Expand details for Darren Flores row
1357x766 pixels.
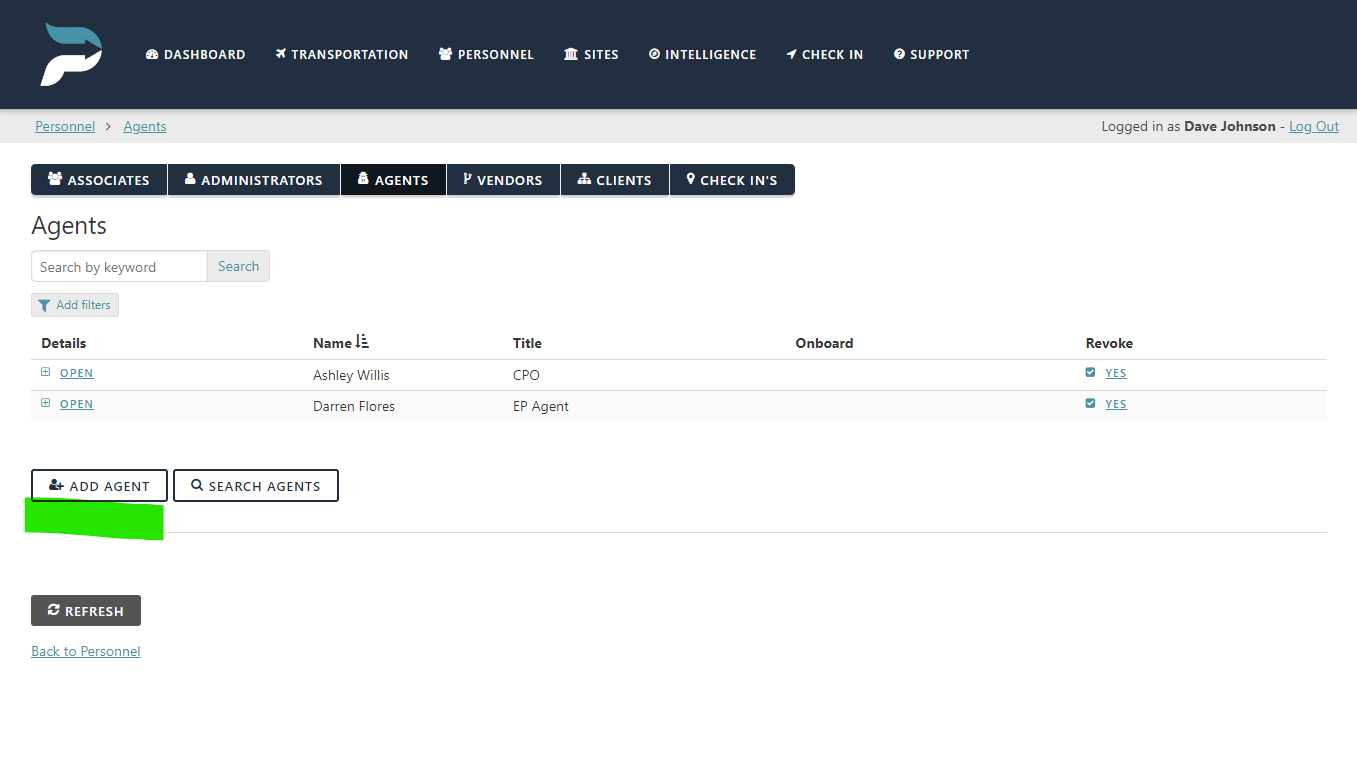(44, 403)
